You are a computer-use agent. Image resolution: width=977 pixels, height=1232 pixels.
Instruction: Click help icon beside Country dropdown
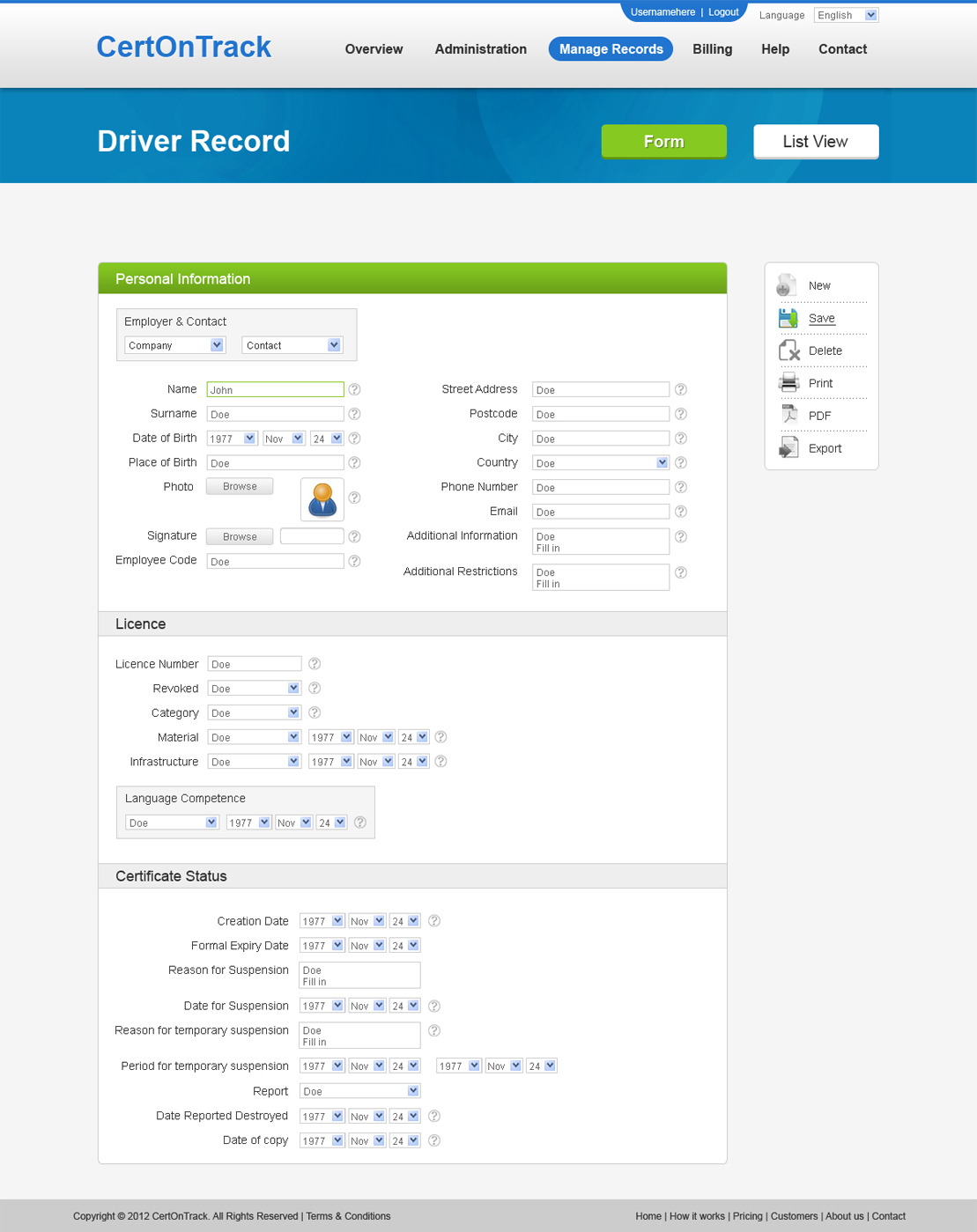(681, 462)
